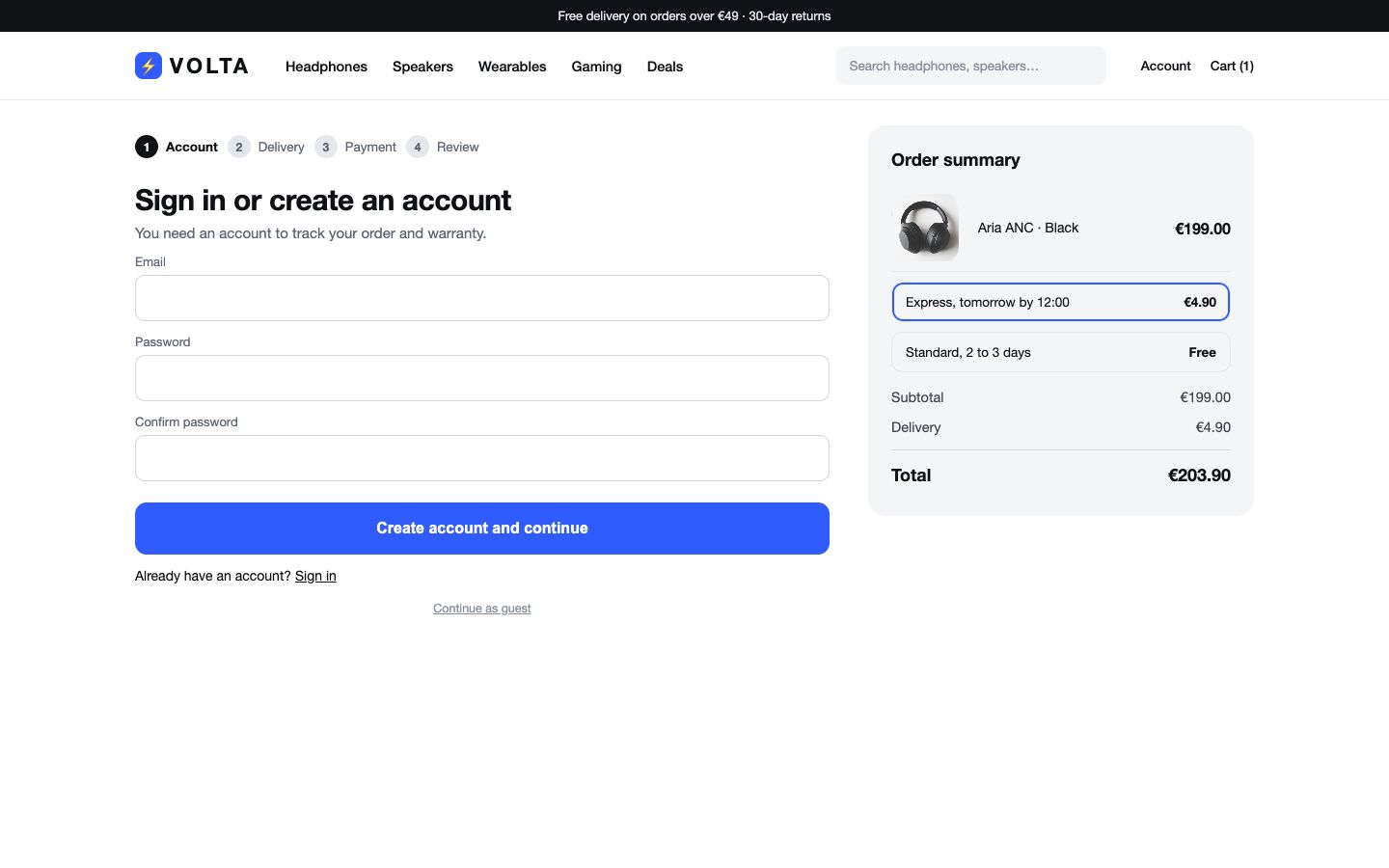Follow the Sign in link
Viewport: 1389px width, 868px height.
click(x=315, y=576)
